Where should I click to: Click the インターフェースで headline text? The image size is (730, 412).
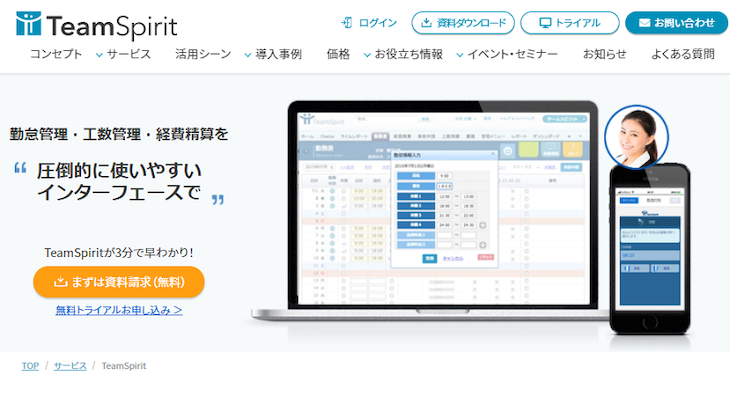tap(119, 192)
